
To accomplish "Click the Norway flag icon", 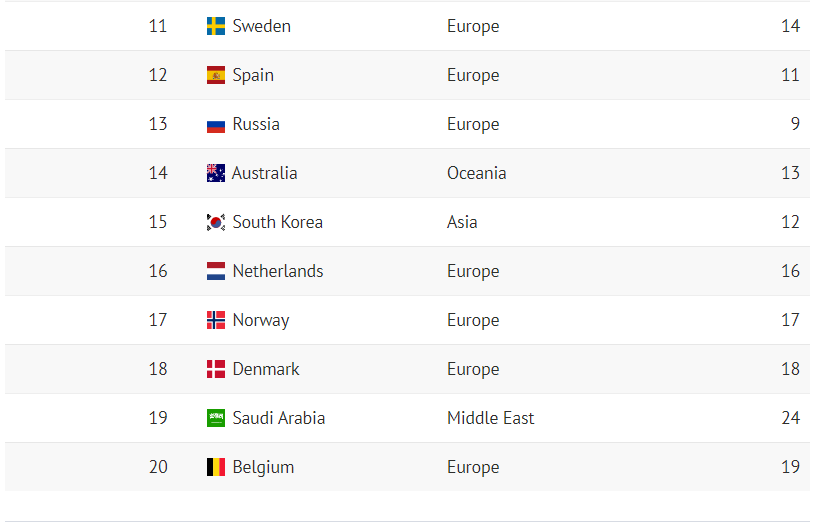I will point(216,320).
